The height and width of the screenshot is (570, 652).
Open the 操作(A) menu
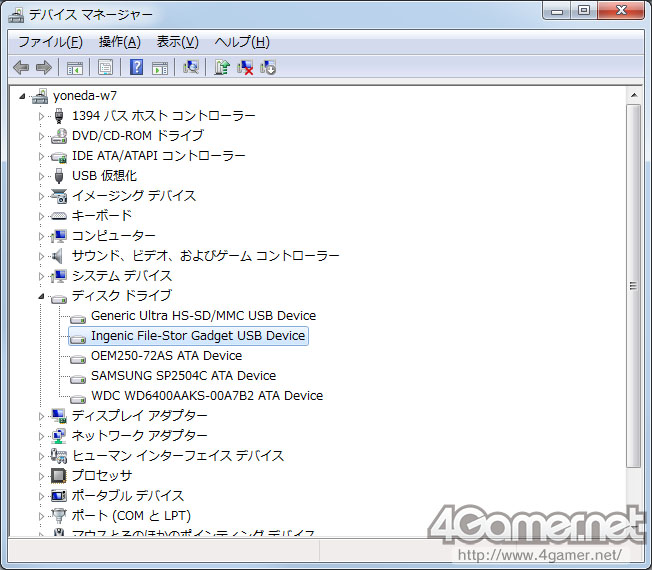click(119, 42)
